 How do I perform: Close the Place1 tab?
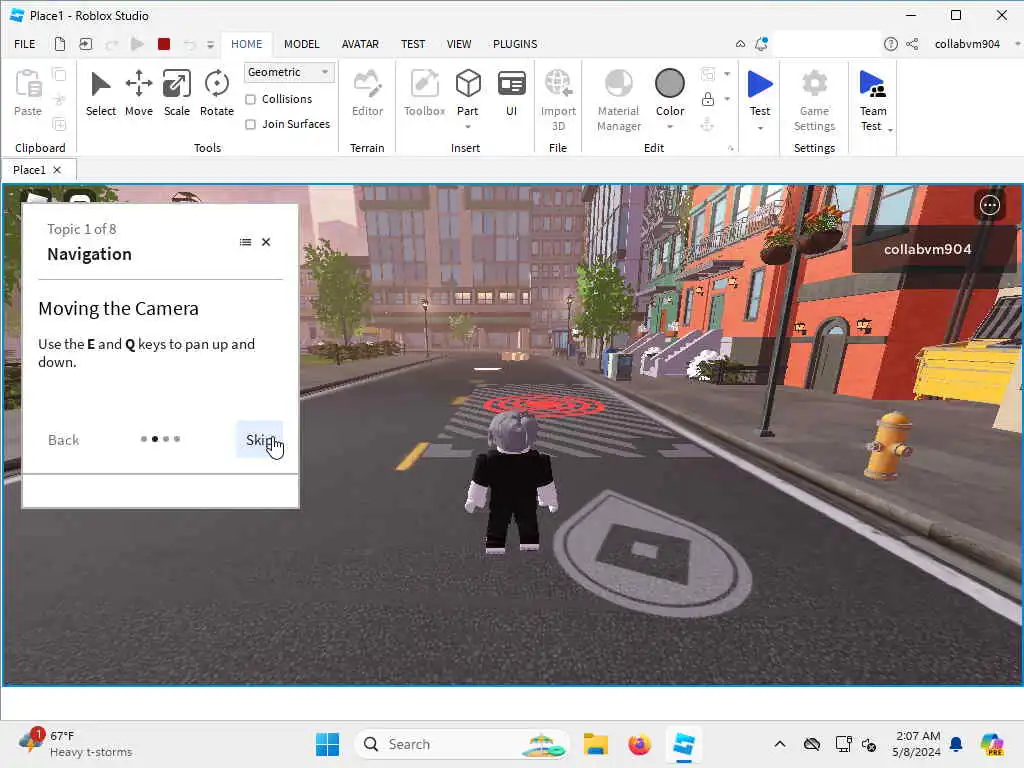click(x=57, y=170)
